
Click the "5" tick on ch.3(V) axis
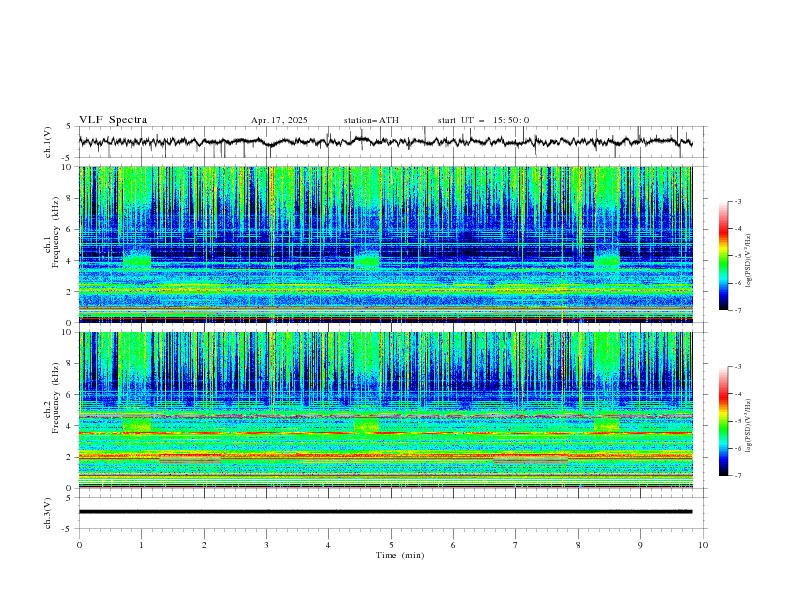[70, 498]
